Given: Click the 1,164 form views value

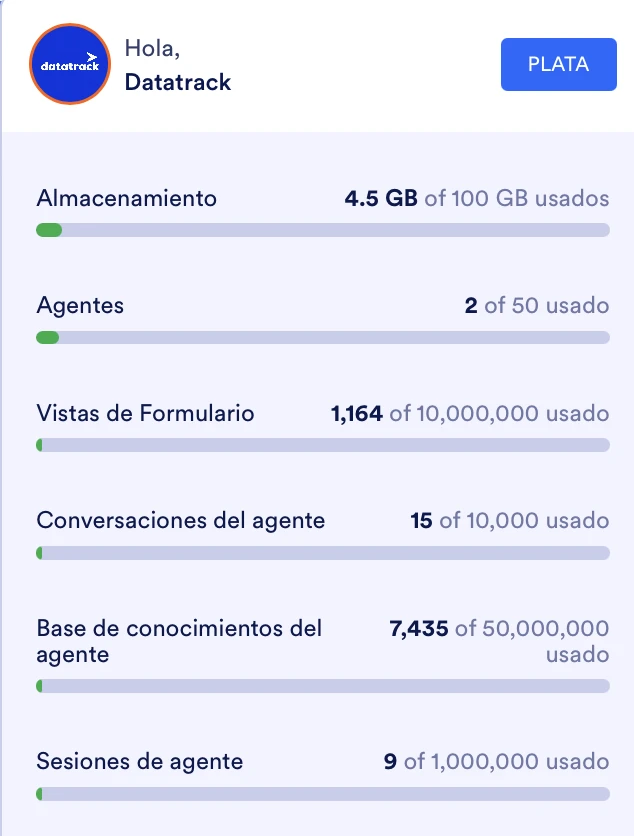Looking at the screenshot, I should point(354,413).
